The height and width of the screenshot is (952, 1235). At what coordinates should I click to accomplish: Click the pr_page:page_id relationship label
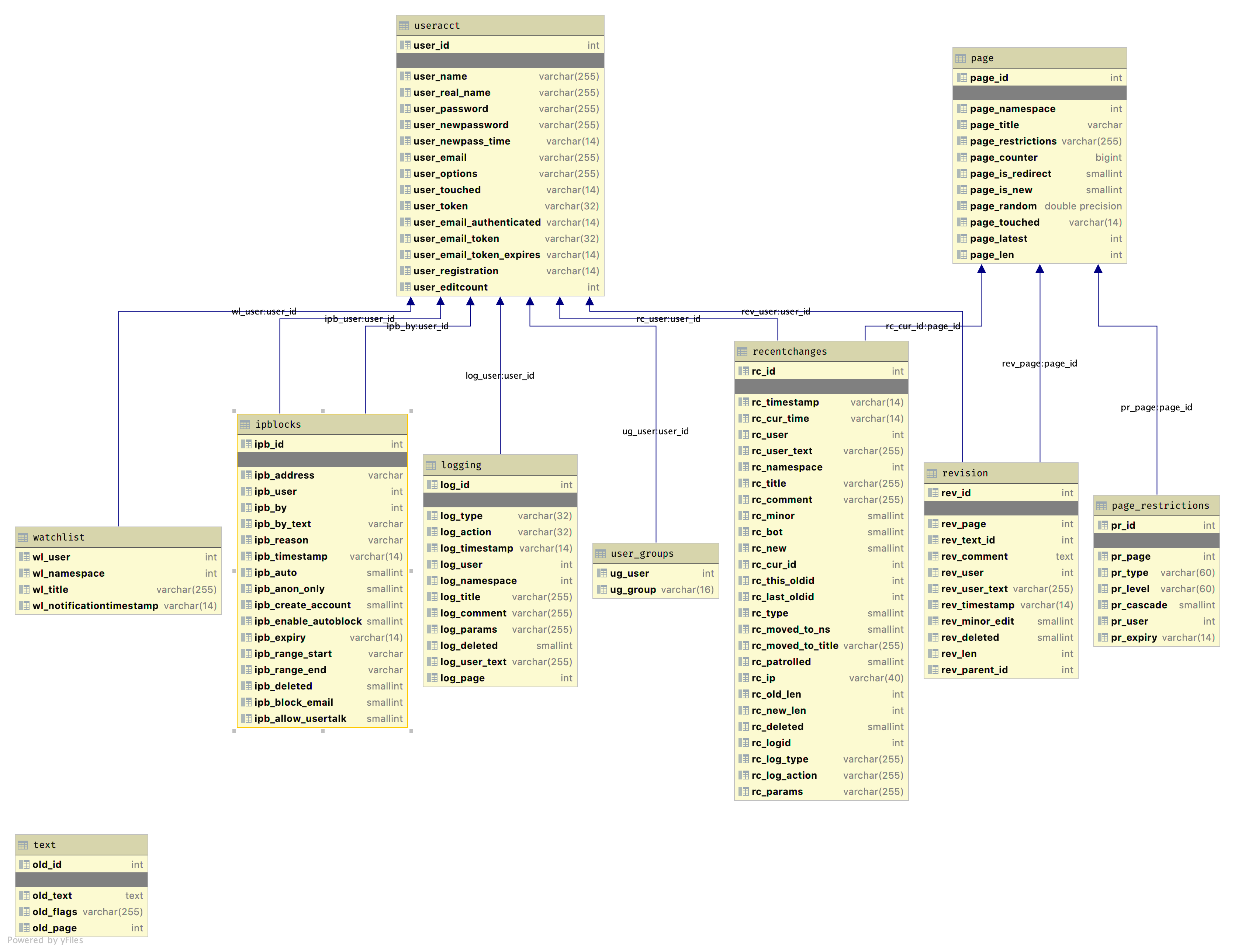[1156, 407]
